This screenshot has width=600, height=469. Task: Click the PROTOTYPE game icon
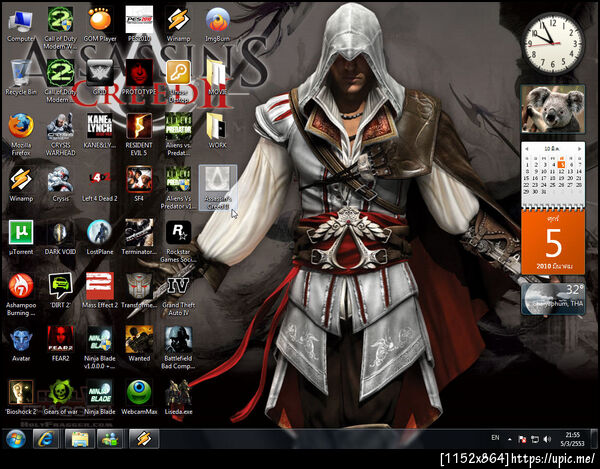[x=139, y=78]
